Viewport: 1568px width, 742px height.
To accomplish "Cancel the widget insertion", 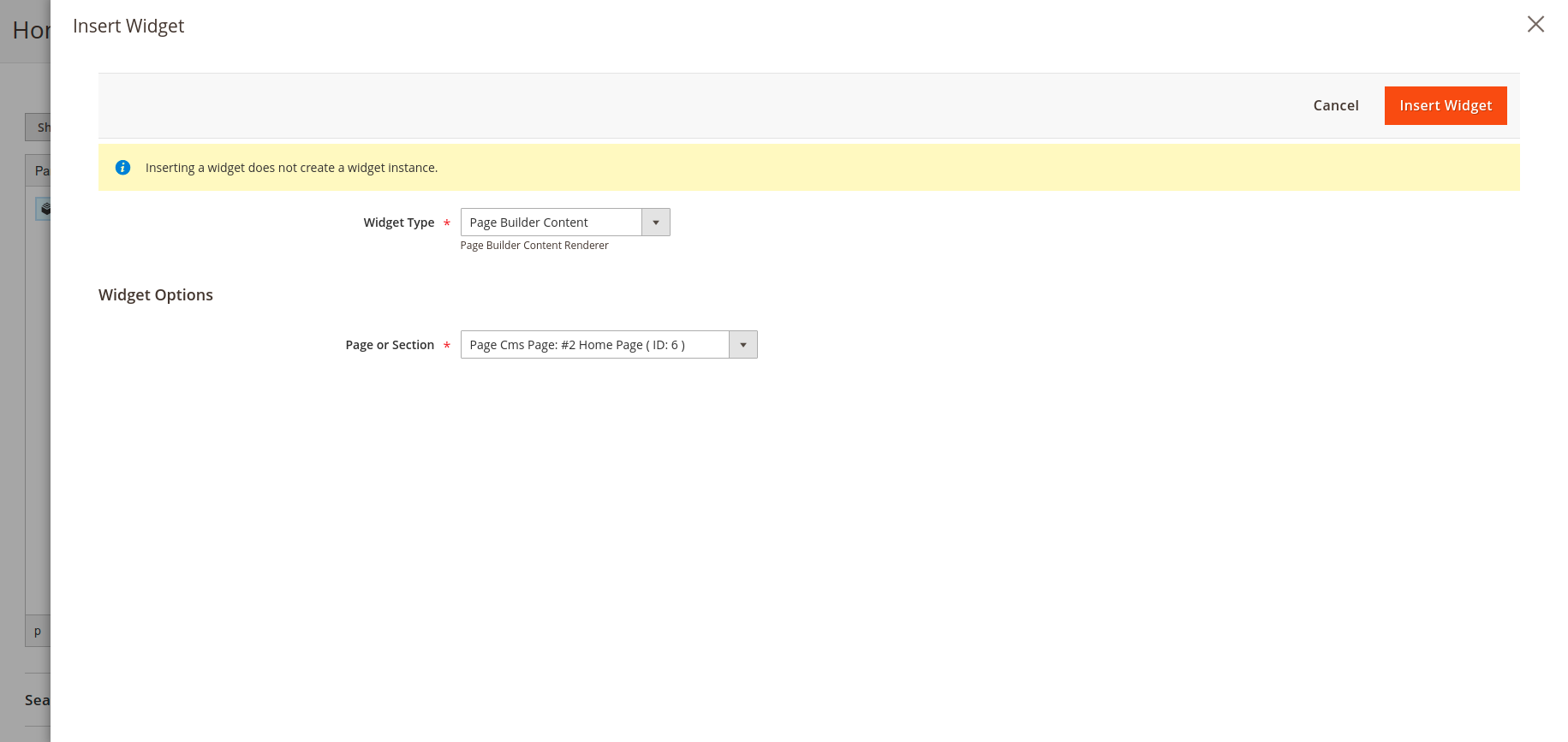I will 1336,105.
